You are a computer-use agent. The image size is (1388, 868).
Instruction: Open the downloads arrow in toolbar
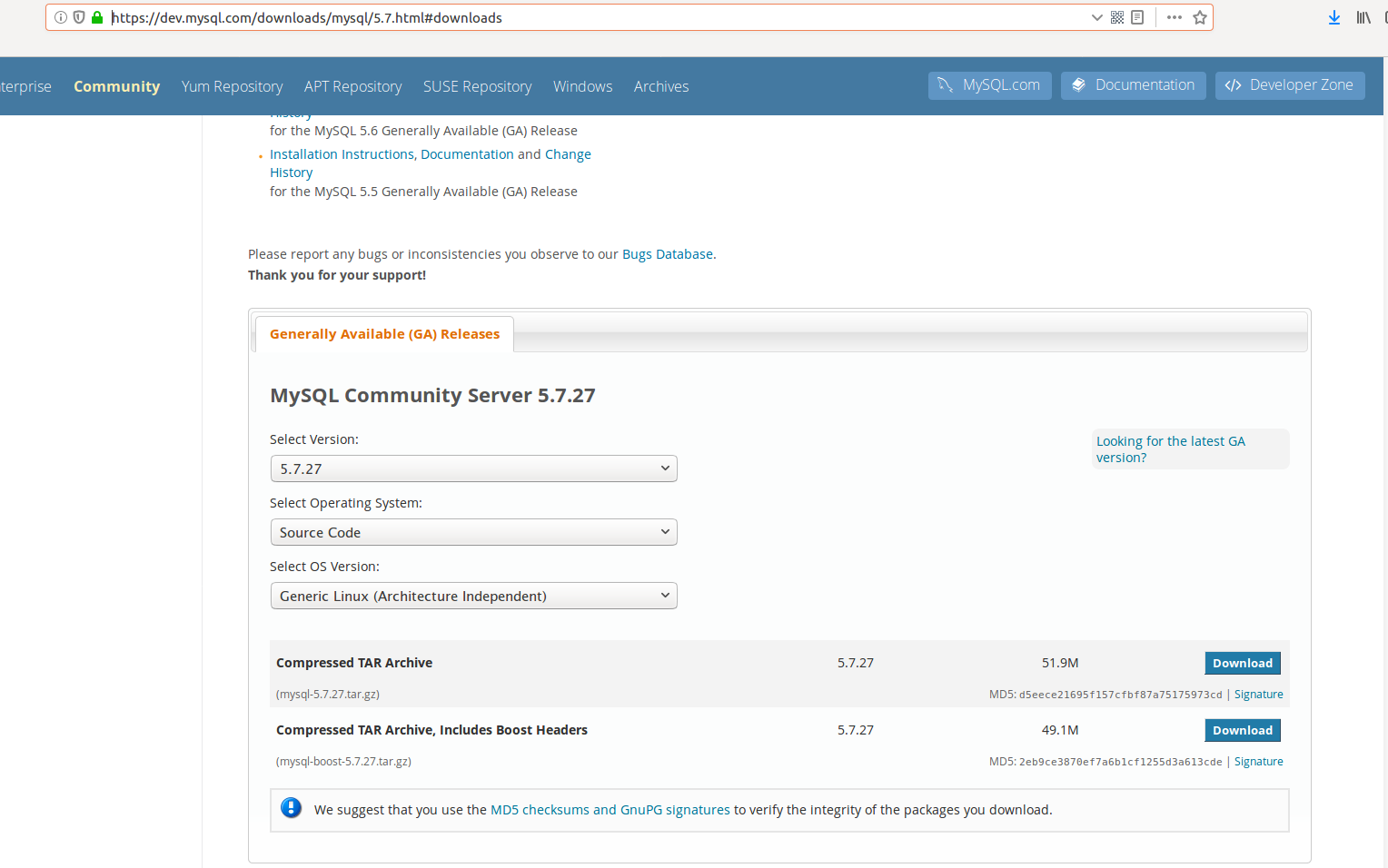coord(1334,17)
